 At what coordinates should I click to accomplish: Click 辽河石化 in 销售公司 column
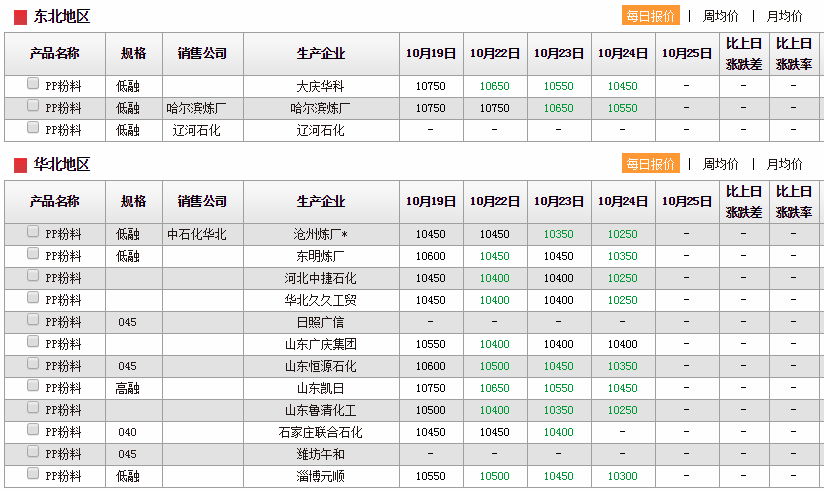pos(197,130)
